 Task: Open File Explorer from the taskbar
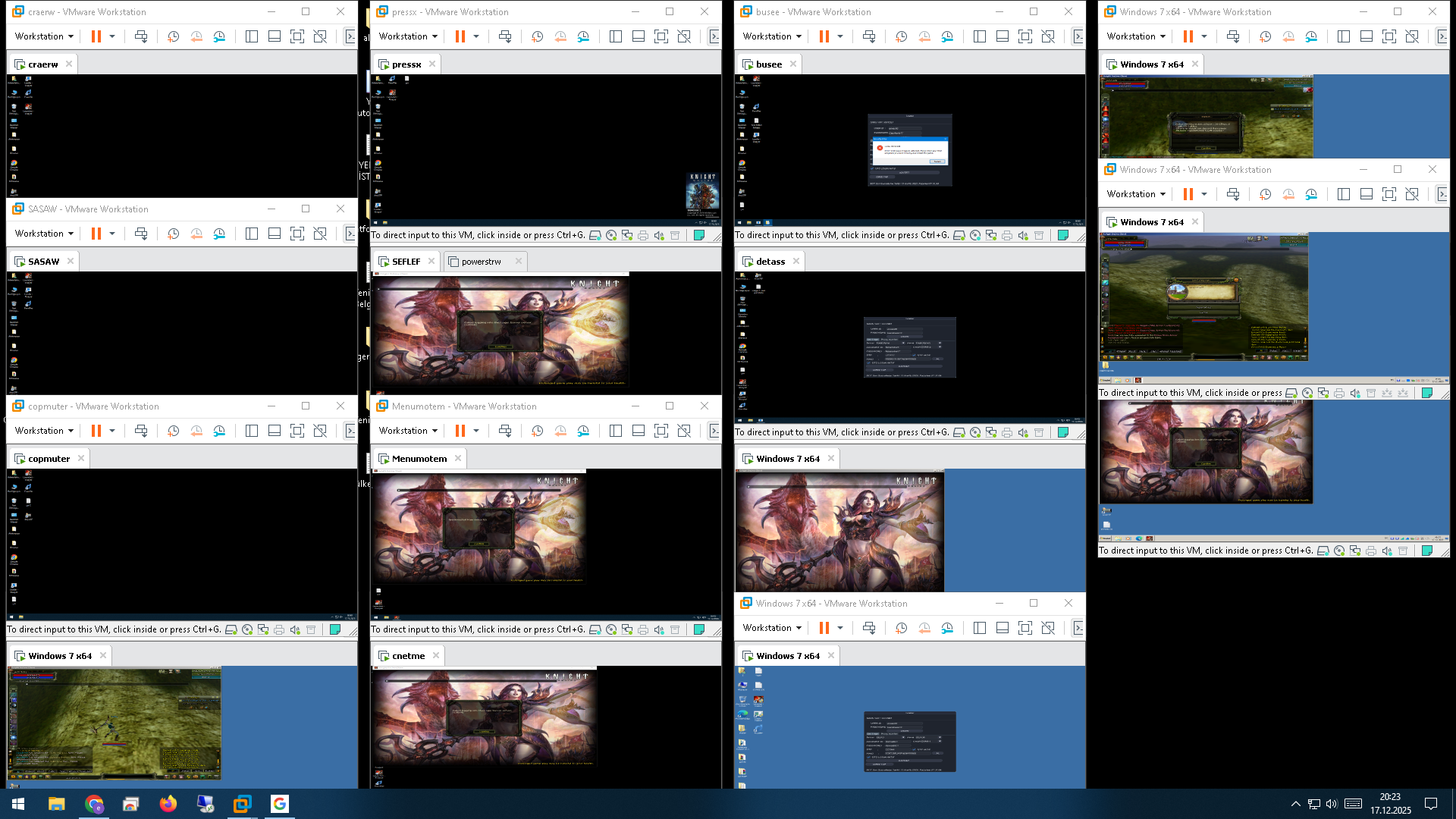[56, 804]
